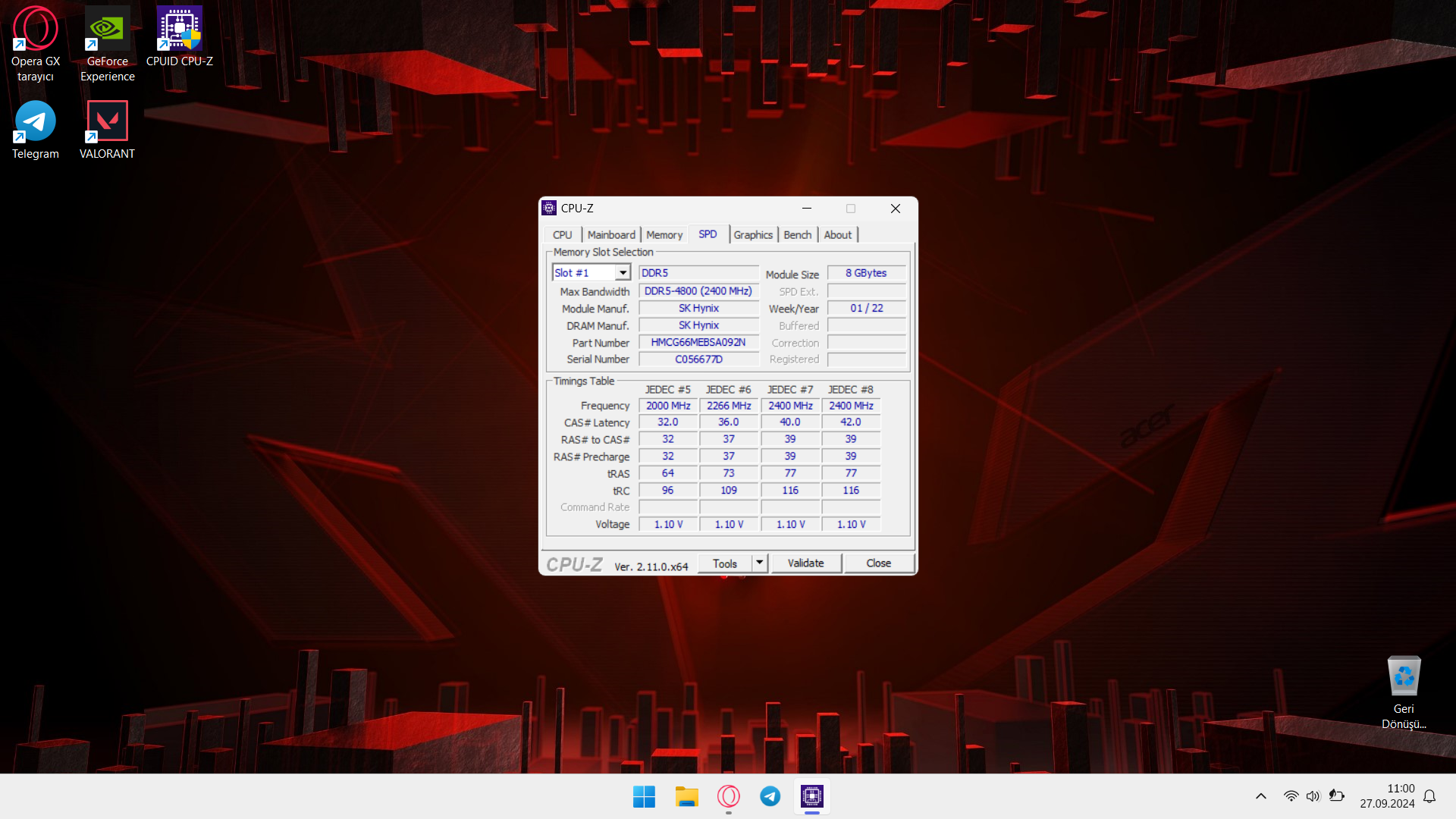Screen dimensions: 1456x819
Task: Switch to the Memory tab
Action: [x=664, y=235]
